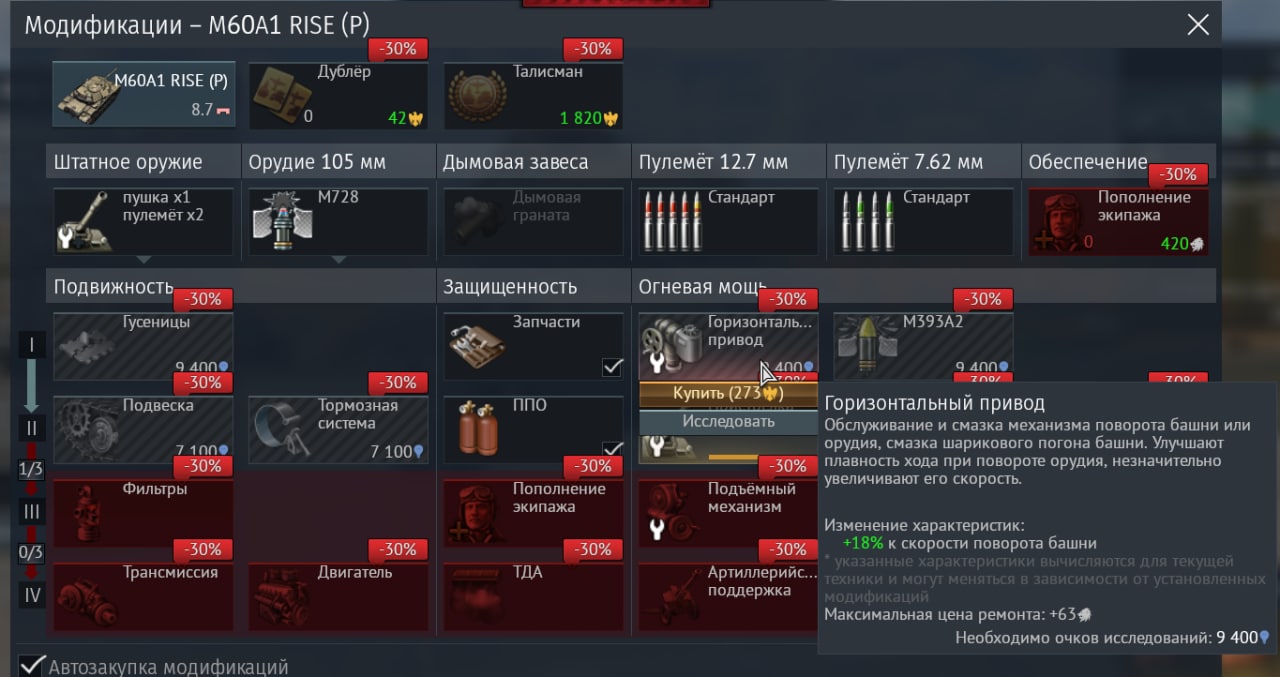The width and height of the screenshot is (1280, 677).
Task: Open the Артиллерийская поддержка modification
Action: point(728,596)
